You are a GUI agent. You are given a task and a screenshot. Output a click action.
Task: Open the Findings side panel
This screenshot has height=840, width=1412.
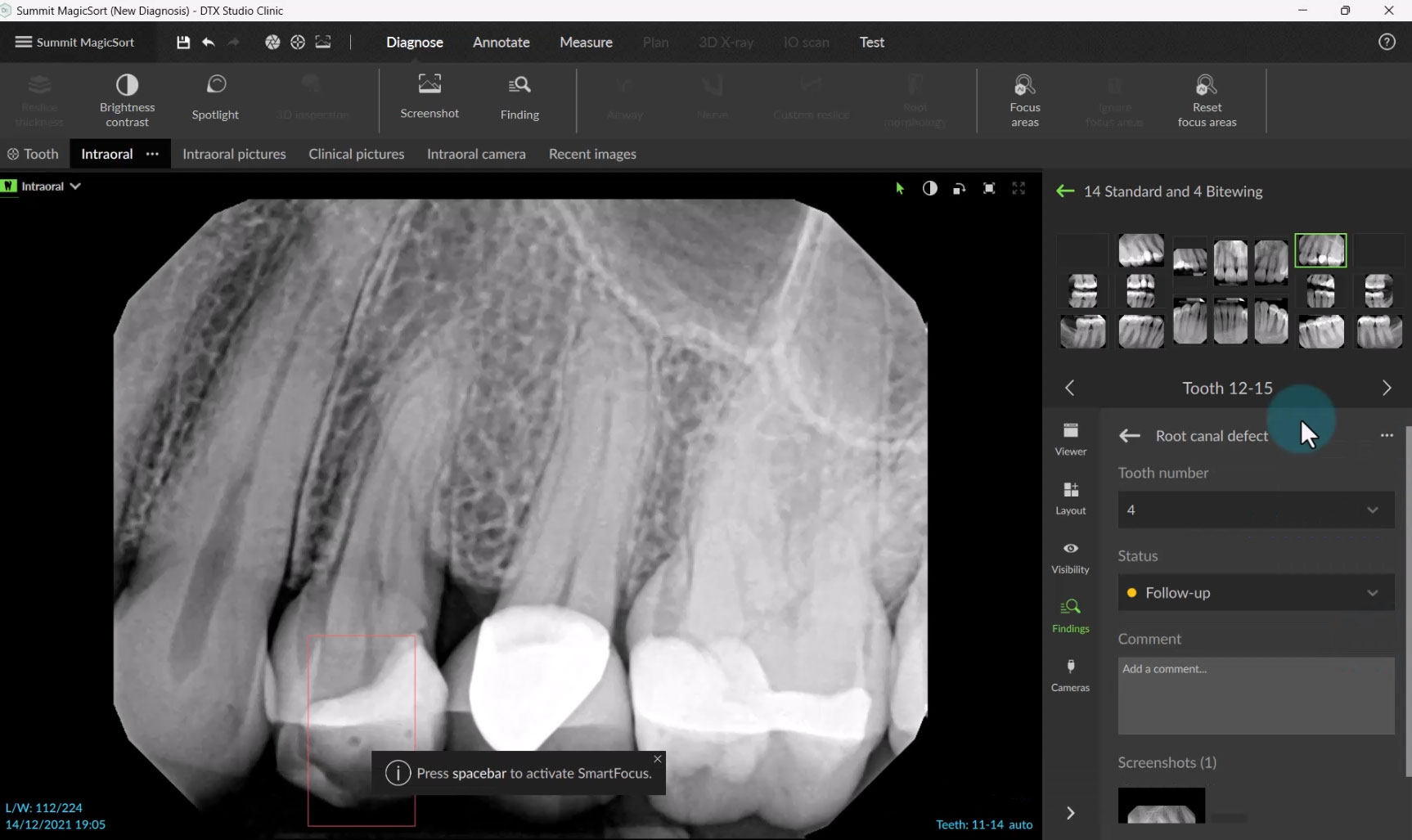(1071, 616)
